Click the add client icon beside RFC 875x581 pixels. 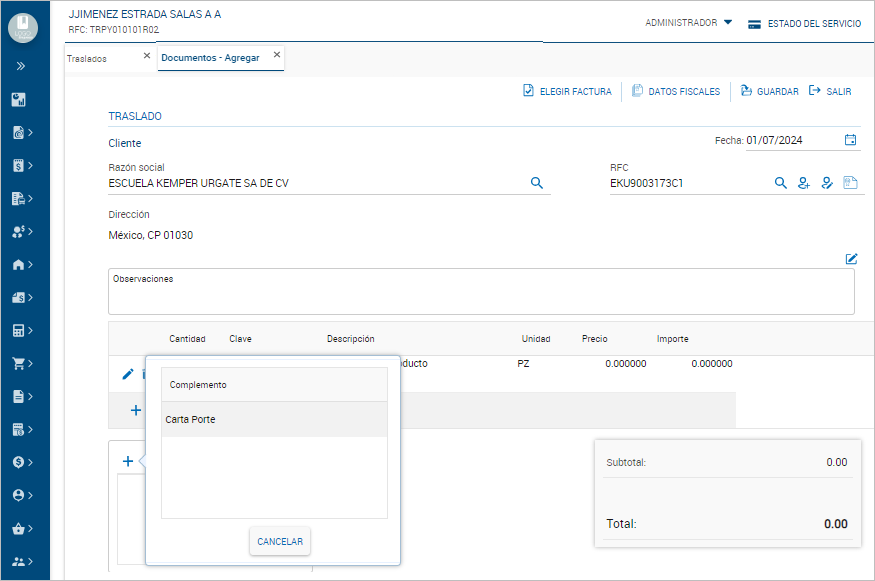tap(803, 183)
